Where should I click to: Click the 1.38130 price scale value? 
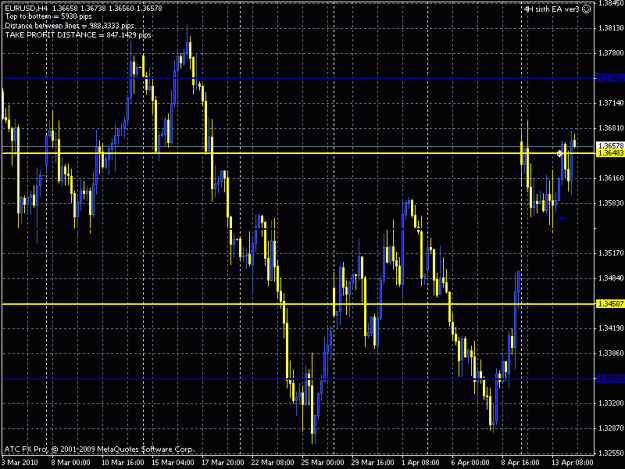[x=610, y=28]
